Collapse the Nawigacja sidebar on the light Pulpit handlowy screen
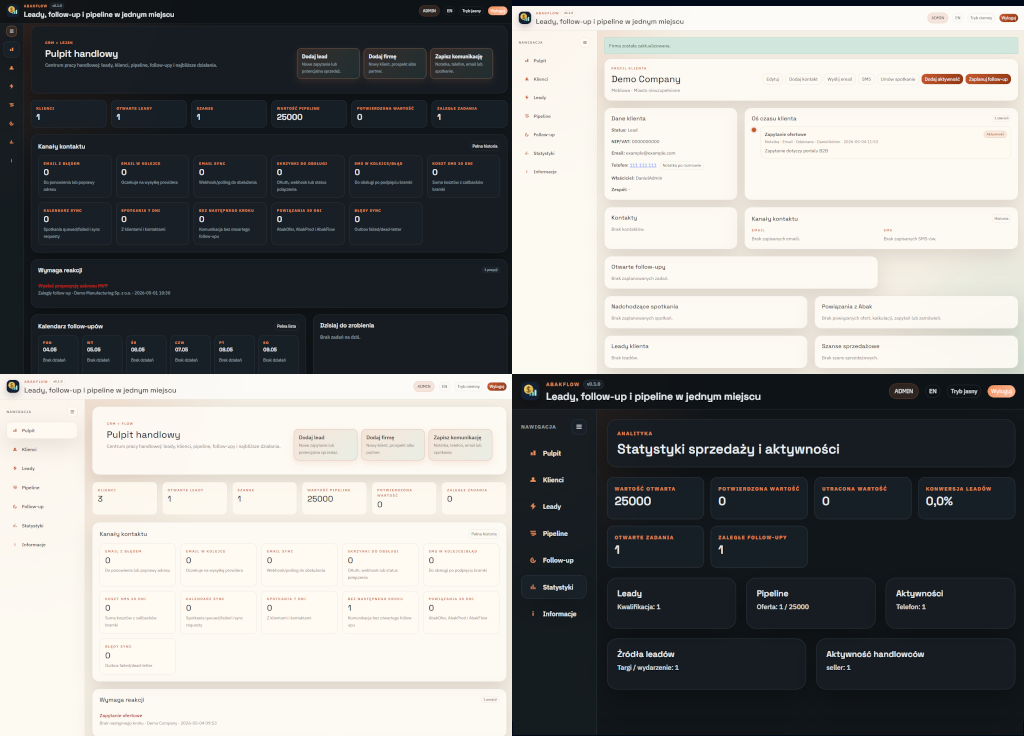Image resolution: width=1024 pixels, height=736 pixels. point(72,412)
